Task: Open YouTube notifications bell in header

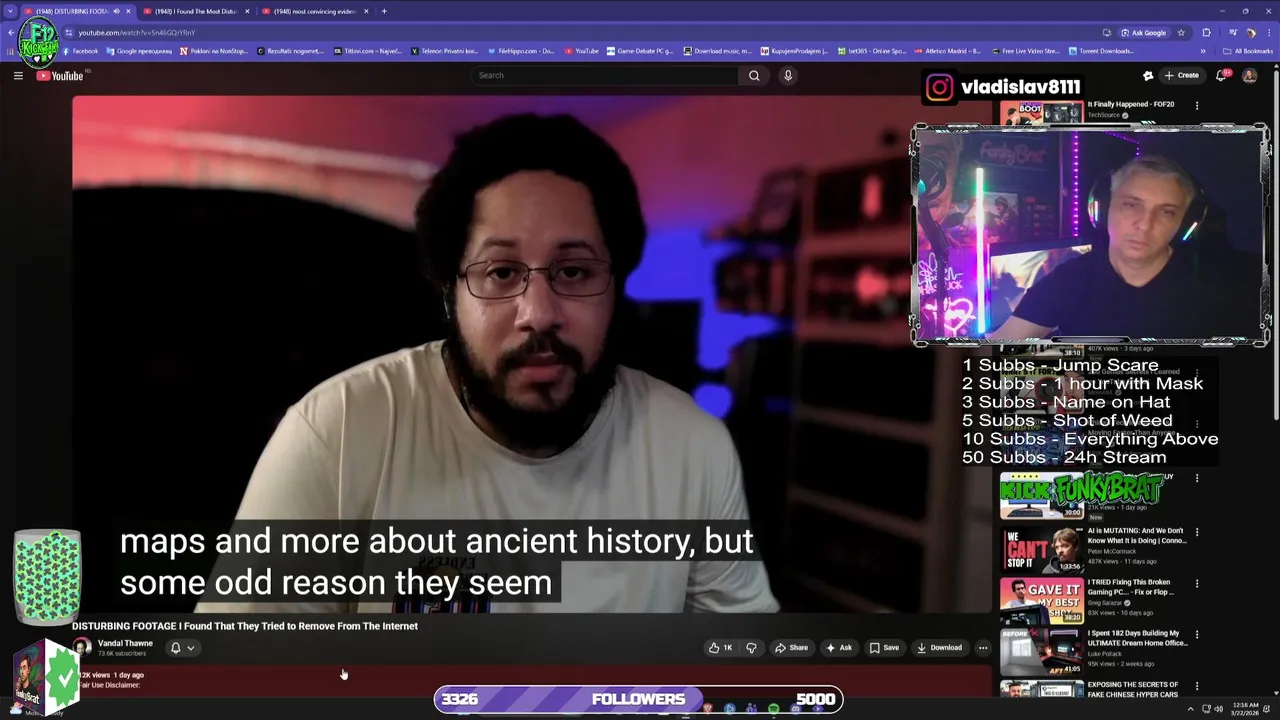Action: pyautogui.click(x=1222, y=75)
